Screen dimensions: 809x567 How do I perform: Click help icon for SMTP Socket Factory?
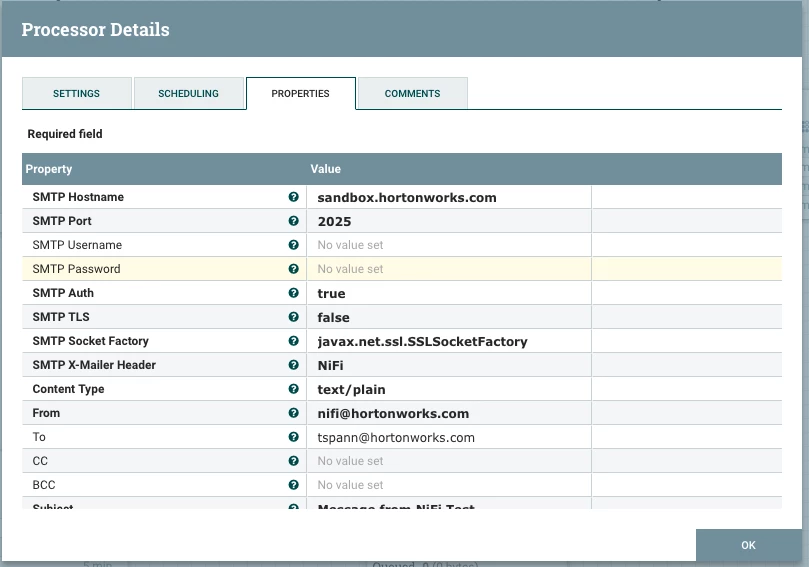[294, 341]
